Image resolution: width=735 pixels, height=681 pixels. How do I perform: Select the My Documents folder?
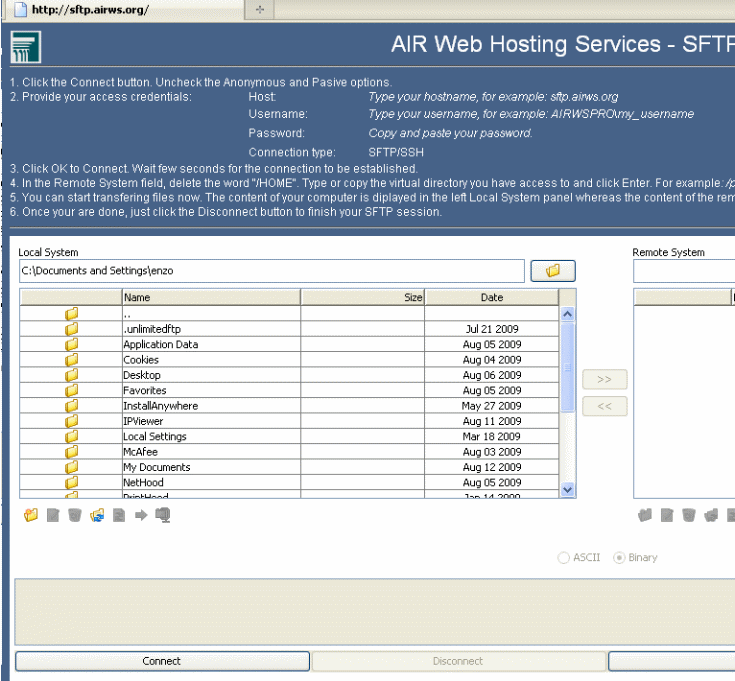point(156,467)
